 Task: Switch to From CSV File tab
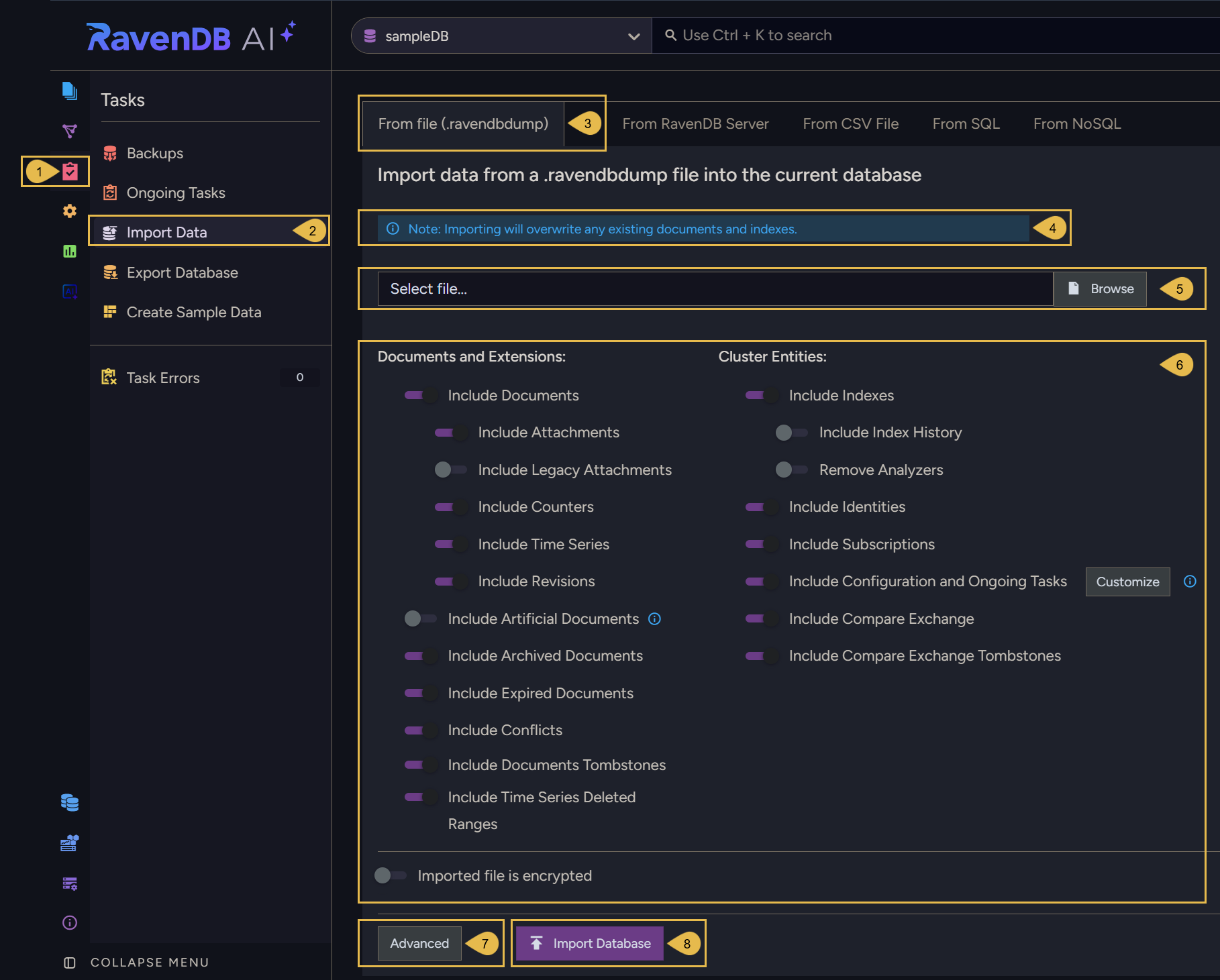pyautogui.click(x=850, y=124)
